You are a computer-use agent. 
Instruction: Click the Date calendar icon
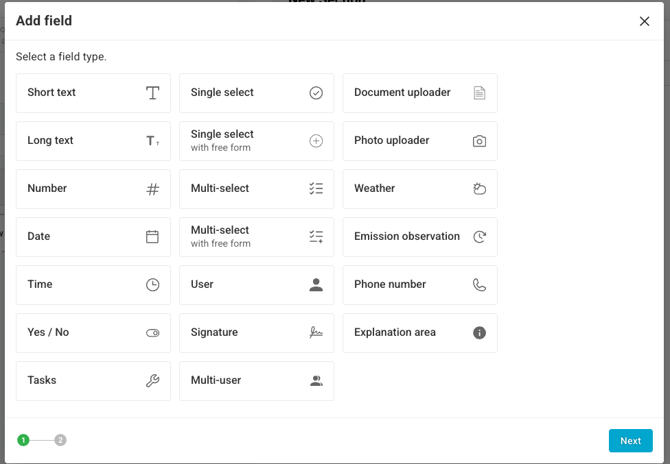153,237
